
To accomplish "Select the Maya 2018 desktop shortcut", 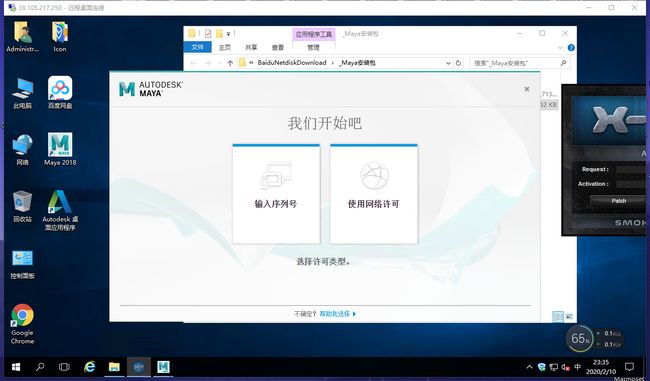I will click(x=60, y=150).
